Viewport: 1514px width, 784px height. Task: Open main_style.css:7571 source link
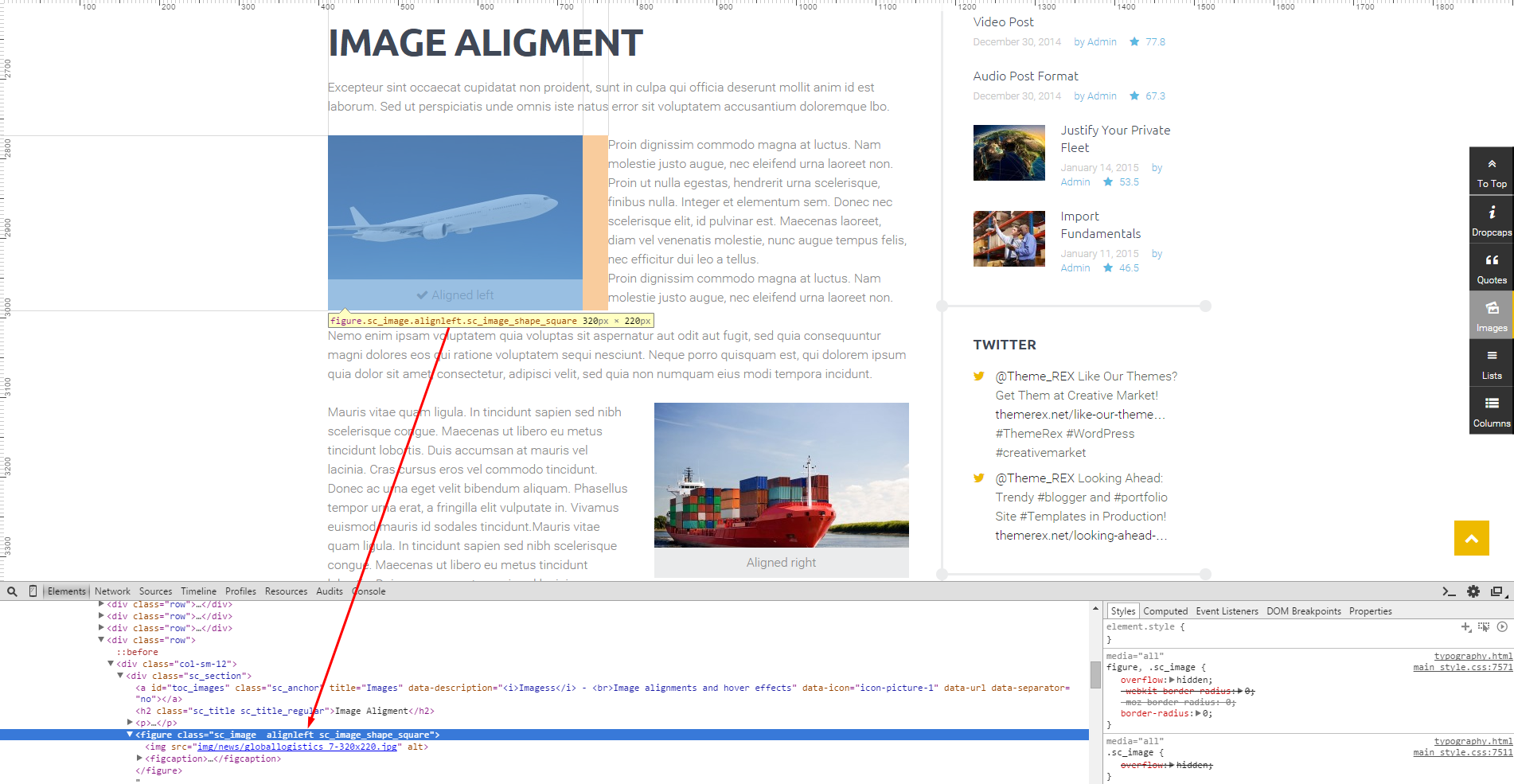tap(1462, 668)
